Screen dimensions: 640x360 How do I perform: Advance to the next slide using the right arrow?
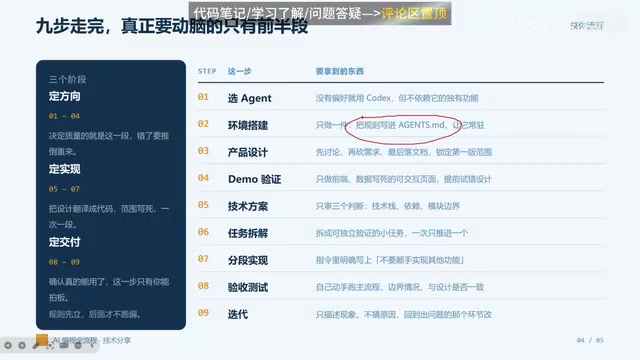22,345
